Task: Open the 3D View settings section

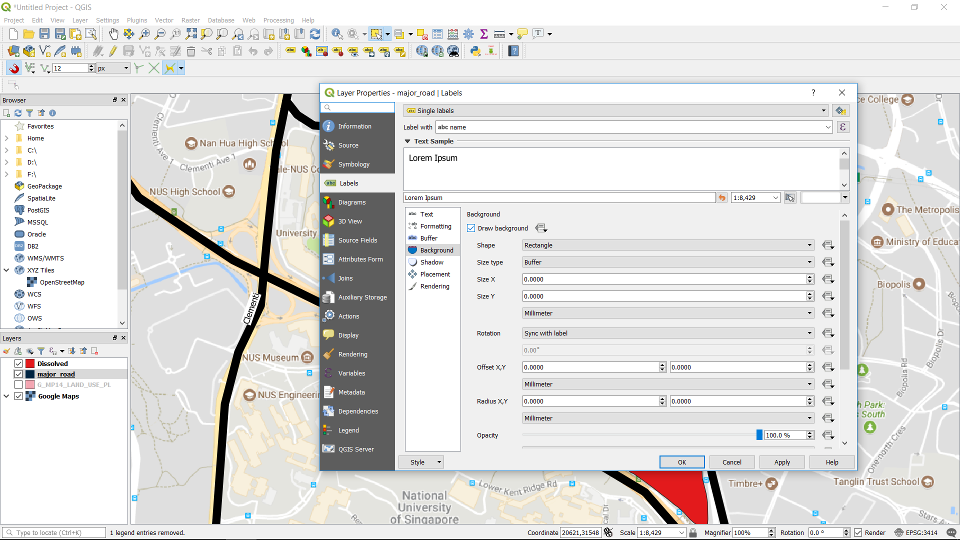Action: (x=349, y=221)
